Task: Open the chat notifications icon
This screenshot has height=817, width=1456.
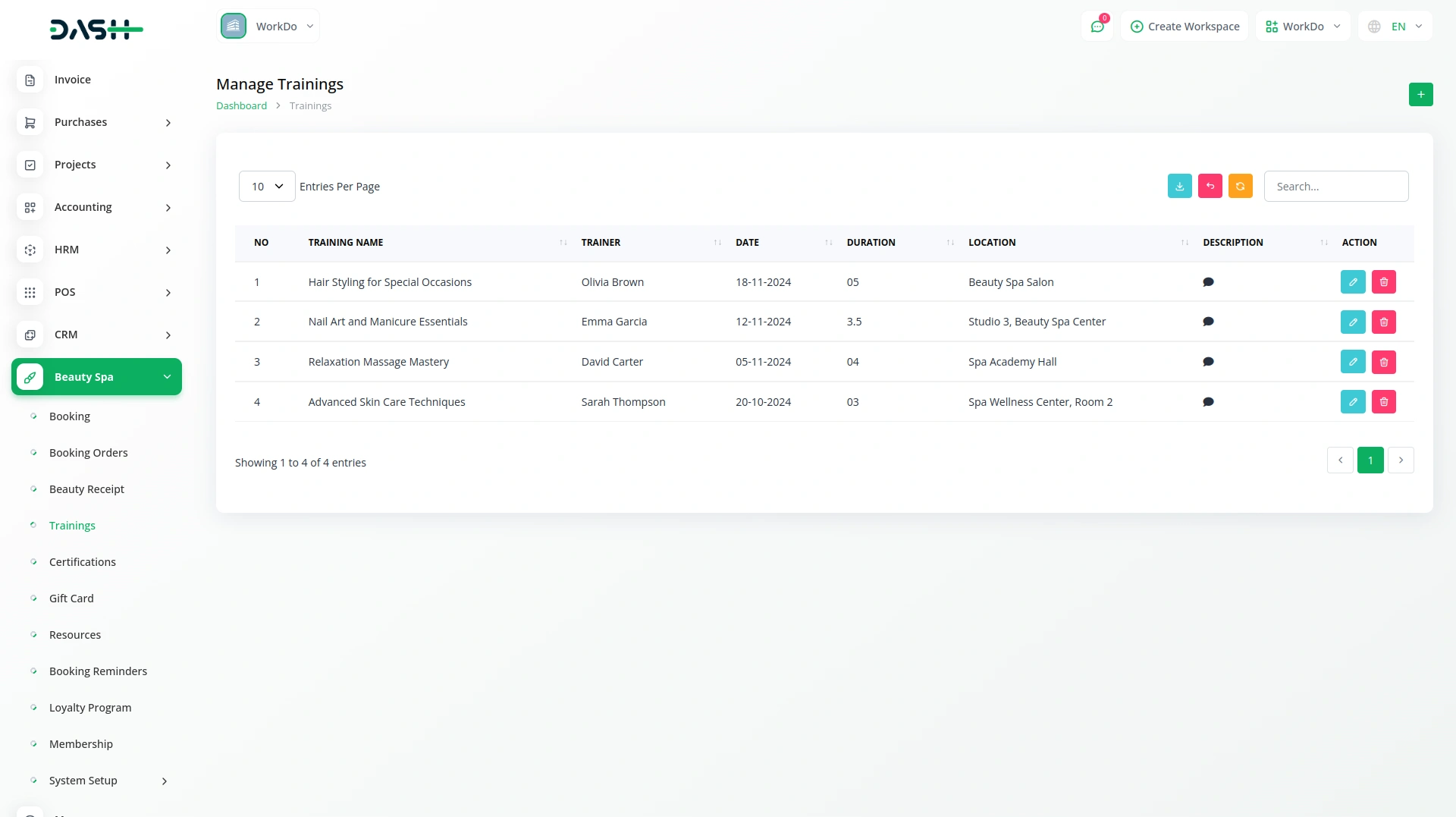Action: (x=1097, y=27)
